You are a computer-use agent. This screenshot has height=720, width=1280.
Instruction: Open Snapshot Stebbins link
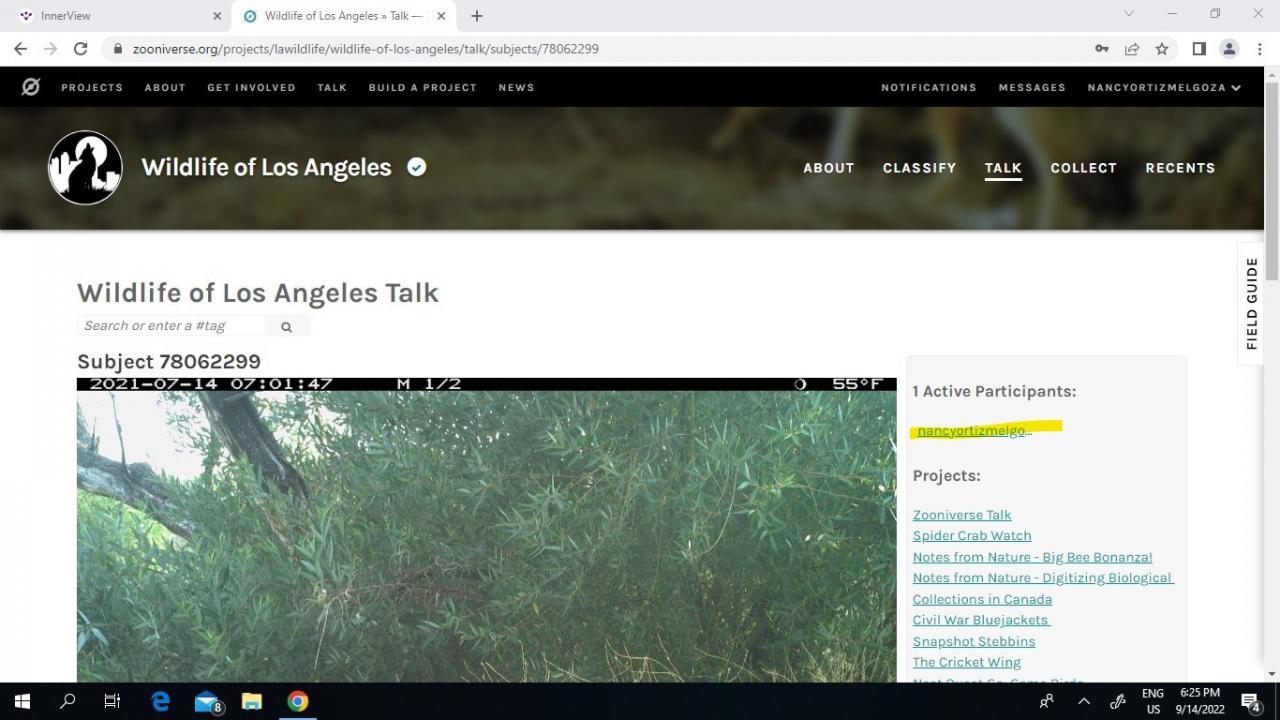coord(974,641)
